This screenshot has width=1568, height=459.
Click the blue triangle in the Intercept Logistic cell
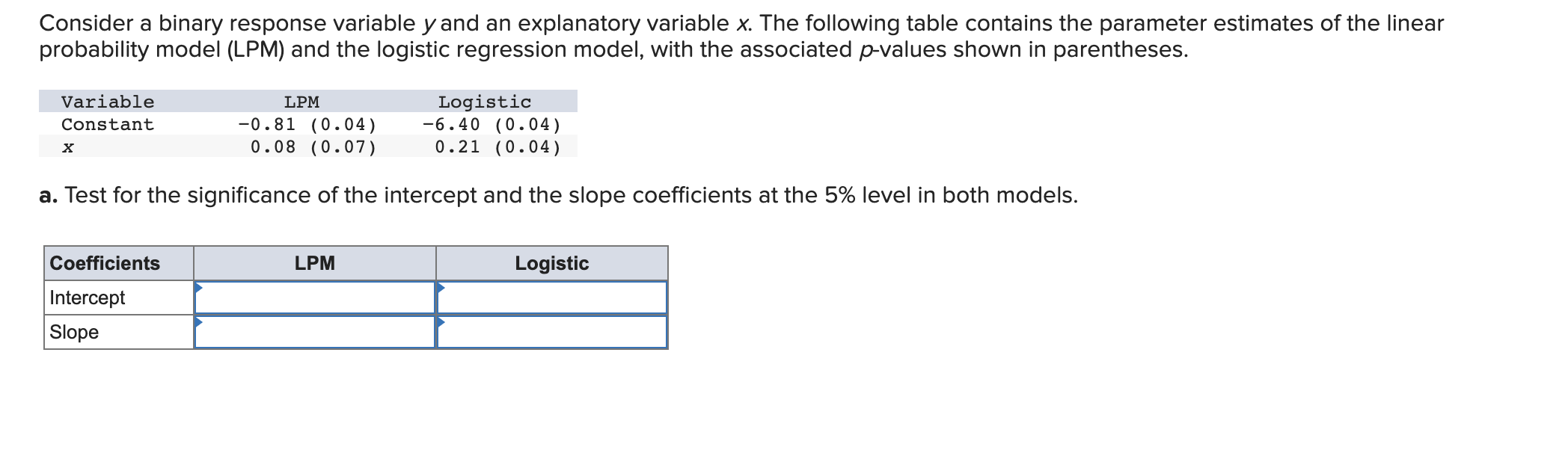click(x=441, y=286)
